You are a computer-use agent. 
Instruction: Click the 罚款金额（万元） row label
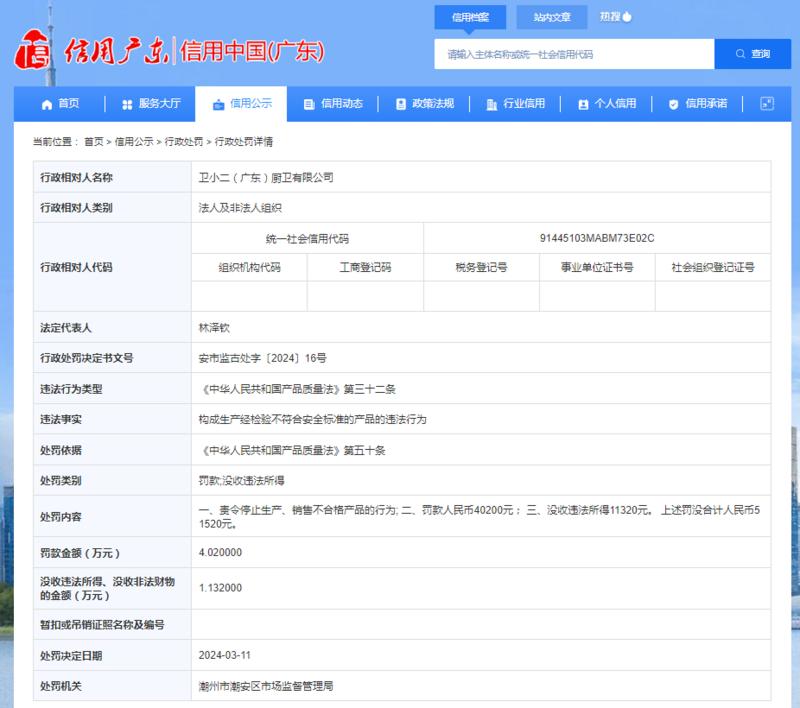pos(80,553)
